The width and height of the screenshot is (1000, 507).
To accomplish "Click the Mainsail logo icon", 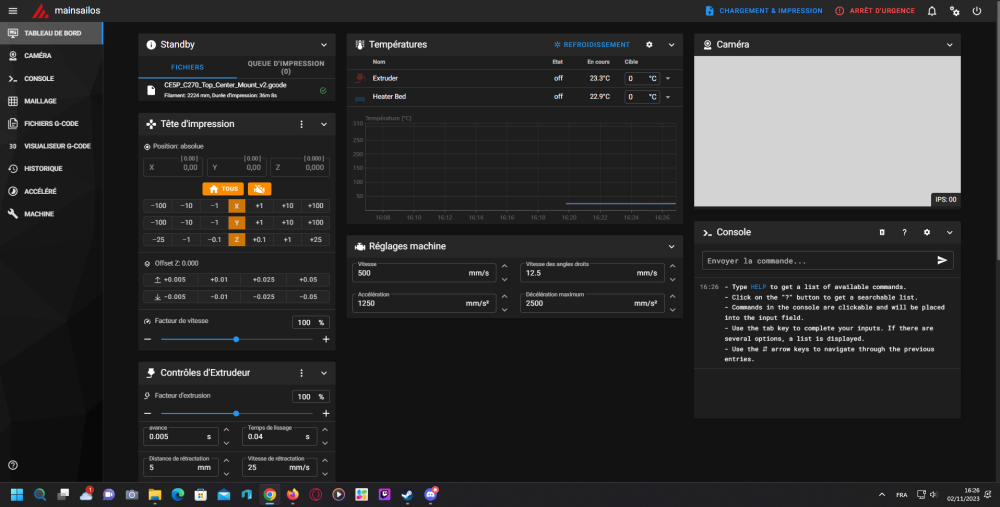I will [41, 11].
